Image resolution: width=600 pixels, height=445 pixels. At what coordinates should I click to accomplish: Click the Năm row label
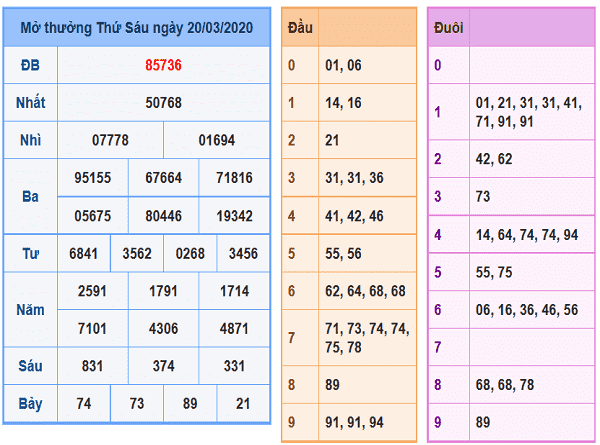point(30,309)
